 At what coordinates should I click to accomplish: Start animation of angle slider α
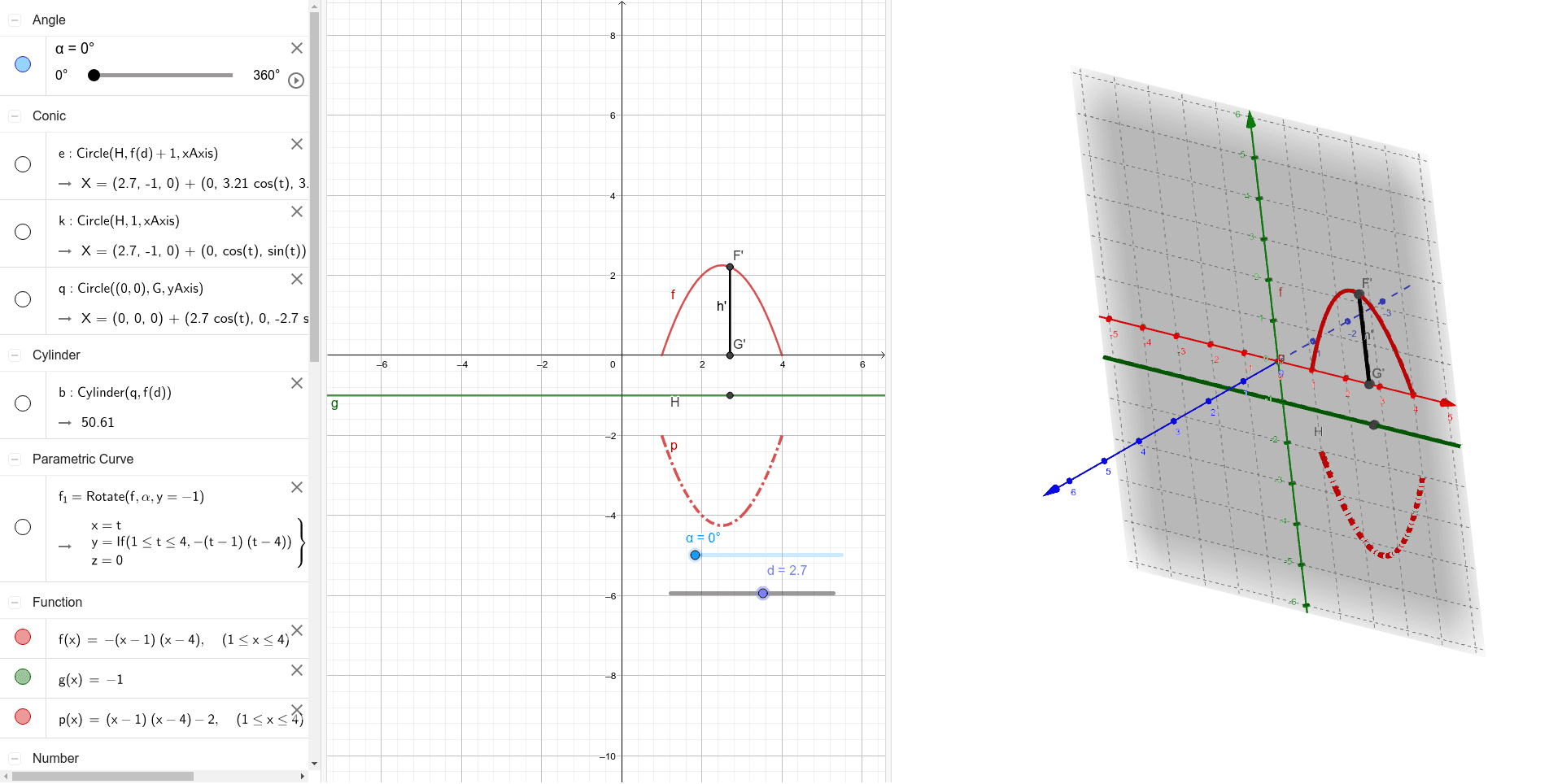pos(296,81)
